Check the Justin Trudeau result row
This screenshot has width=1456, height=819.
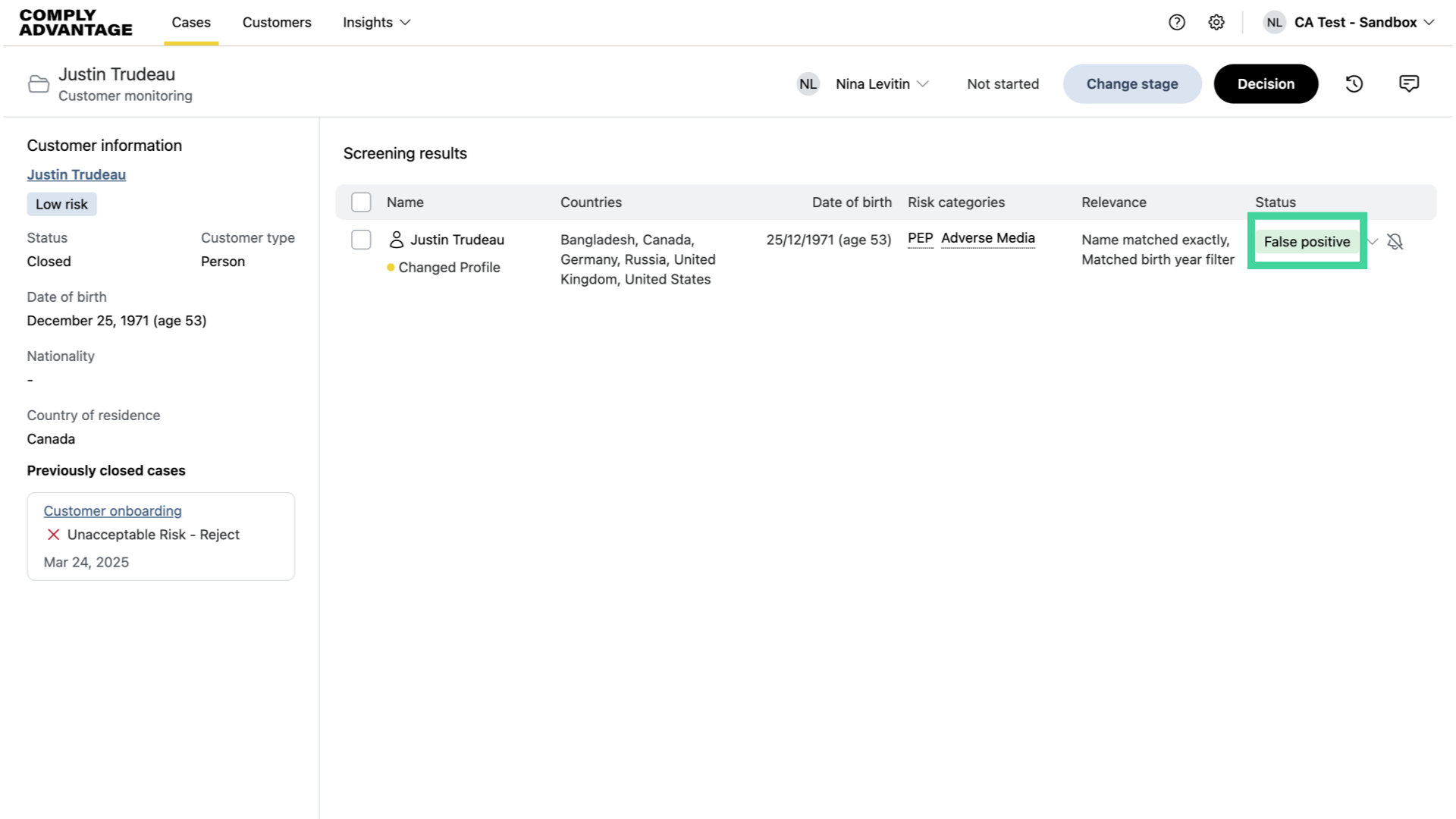pyautogui.click(x=361, y=240)
